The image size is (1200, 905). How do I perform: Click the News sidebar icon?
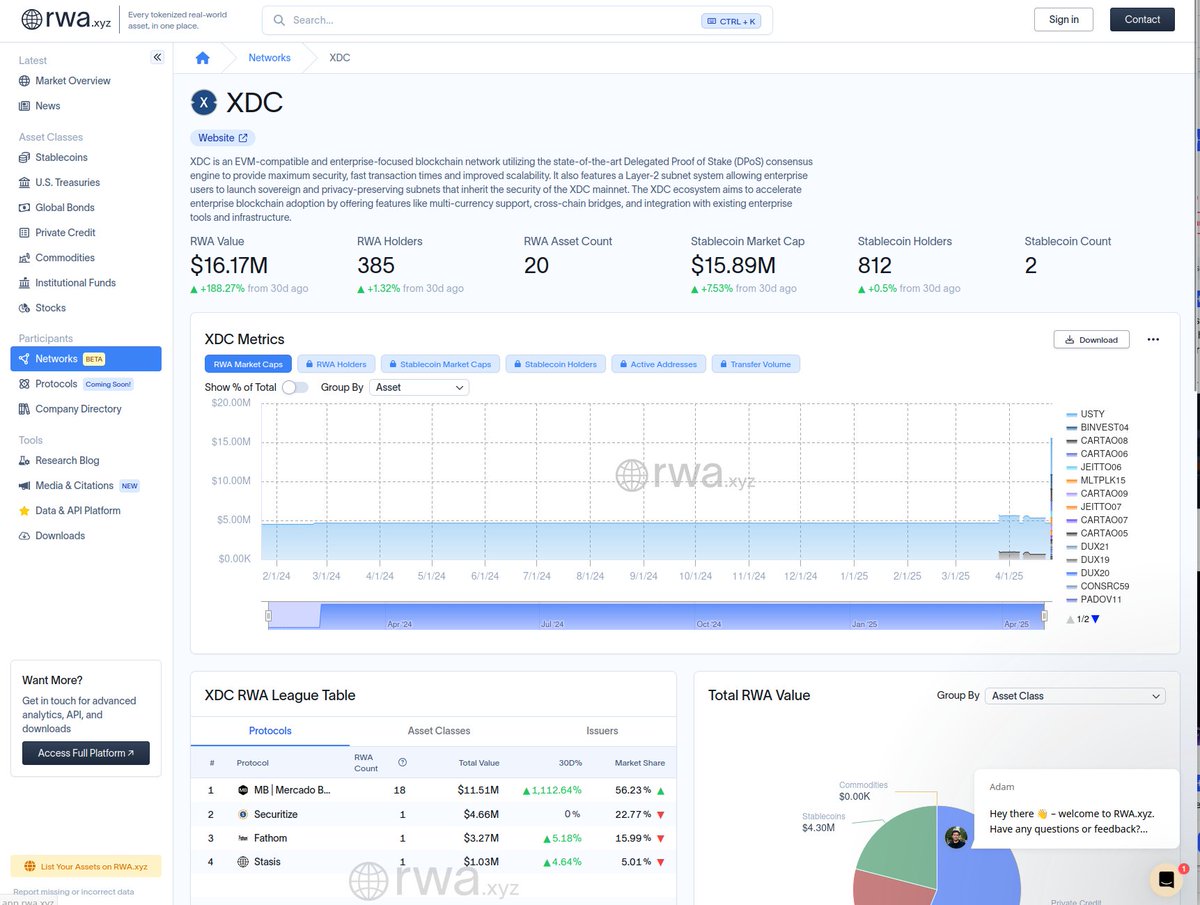coord(25,106)
